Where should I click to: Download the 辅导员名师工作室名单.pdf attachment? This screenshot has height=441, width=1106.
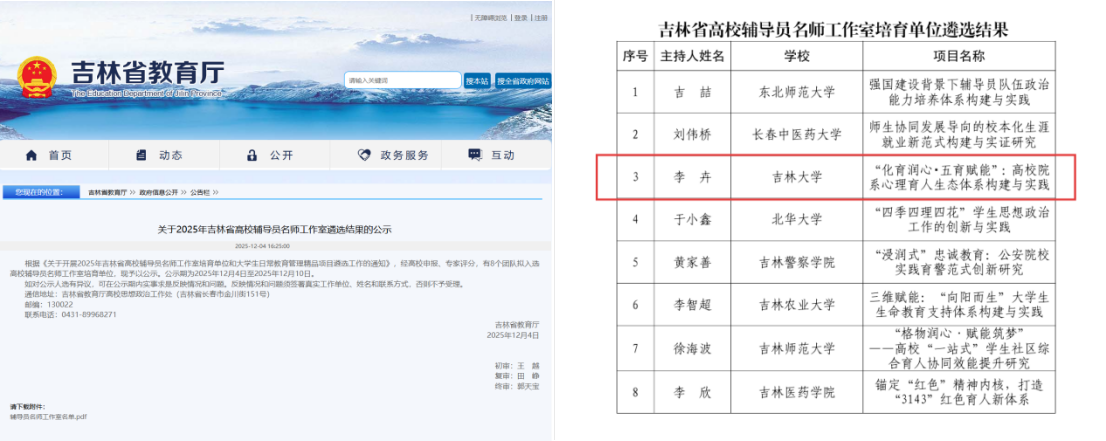coord(49,416)
